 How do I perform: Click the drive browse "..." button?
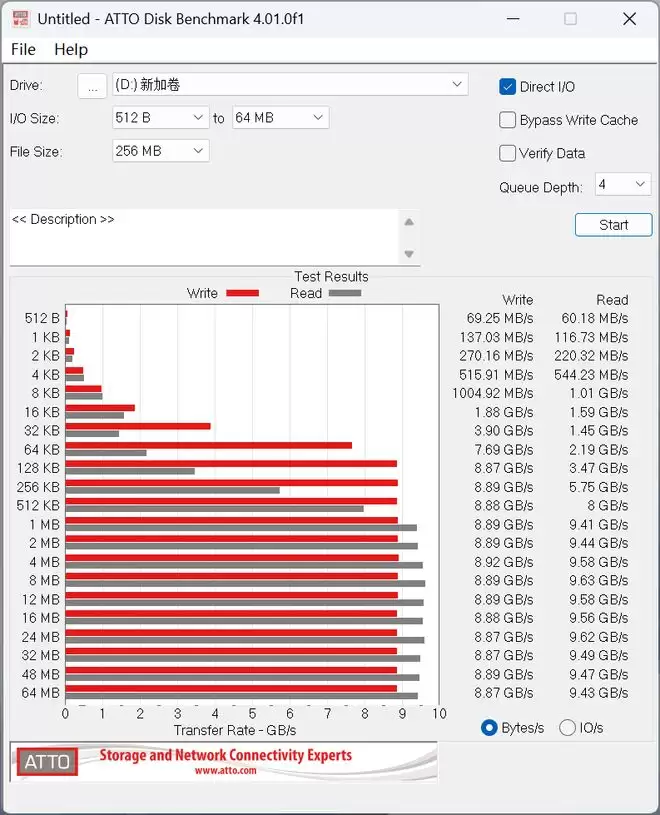(x=92, y=87)
